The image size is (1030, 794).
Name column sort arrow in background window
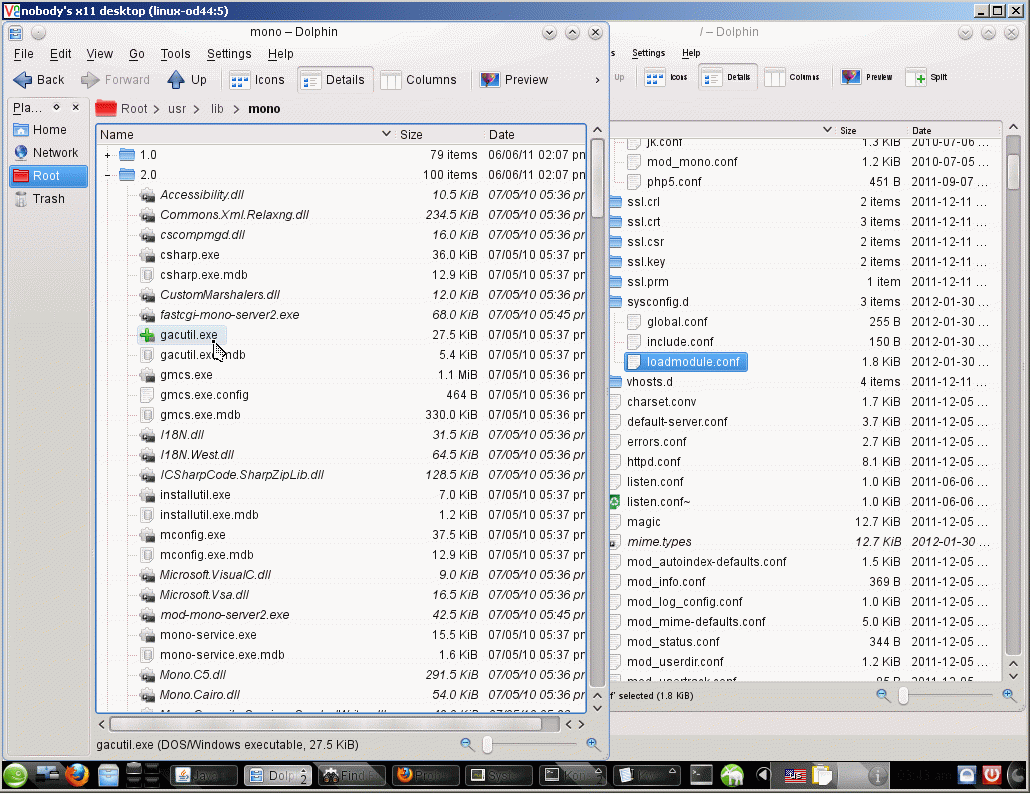(827, 130)
